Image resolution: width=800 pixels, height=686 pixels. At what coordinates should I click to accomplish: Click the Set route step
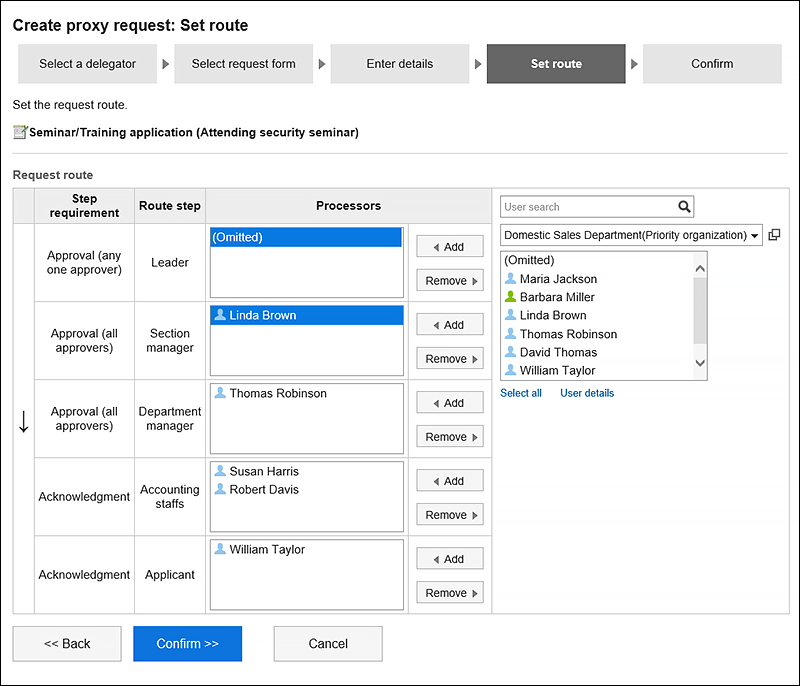[x=556, y=64]
